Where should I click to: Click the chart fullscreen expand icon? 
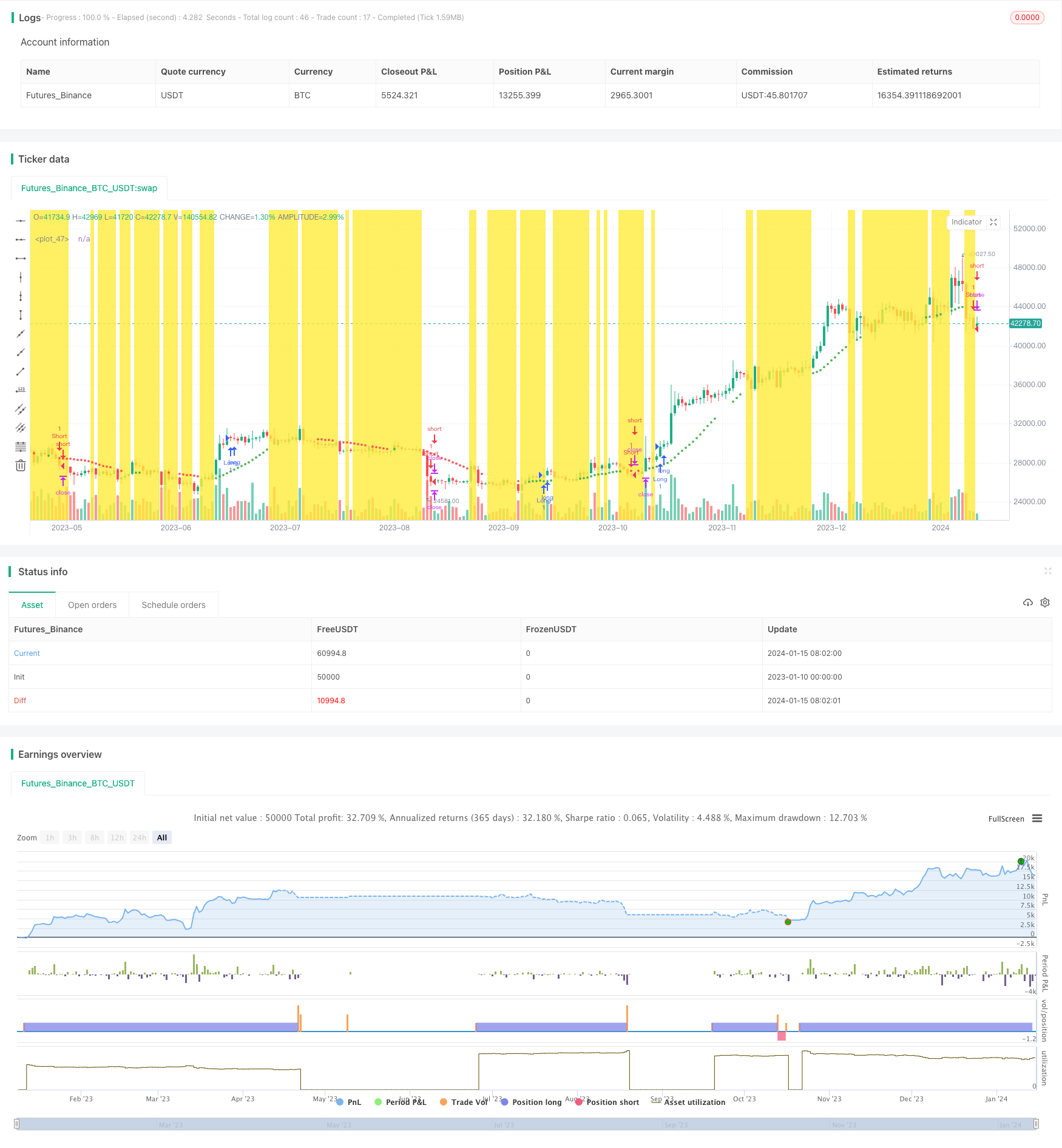pyautogui.click(x=993, y=222)
